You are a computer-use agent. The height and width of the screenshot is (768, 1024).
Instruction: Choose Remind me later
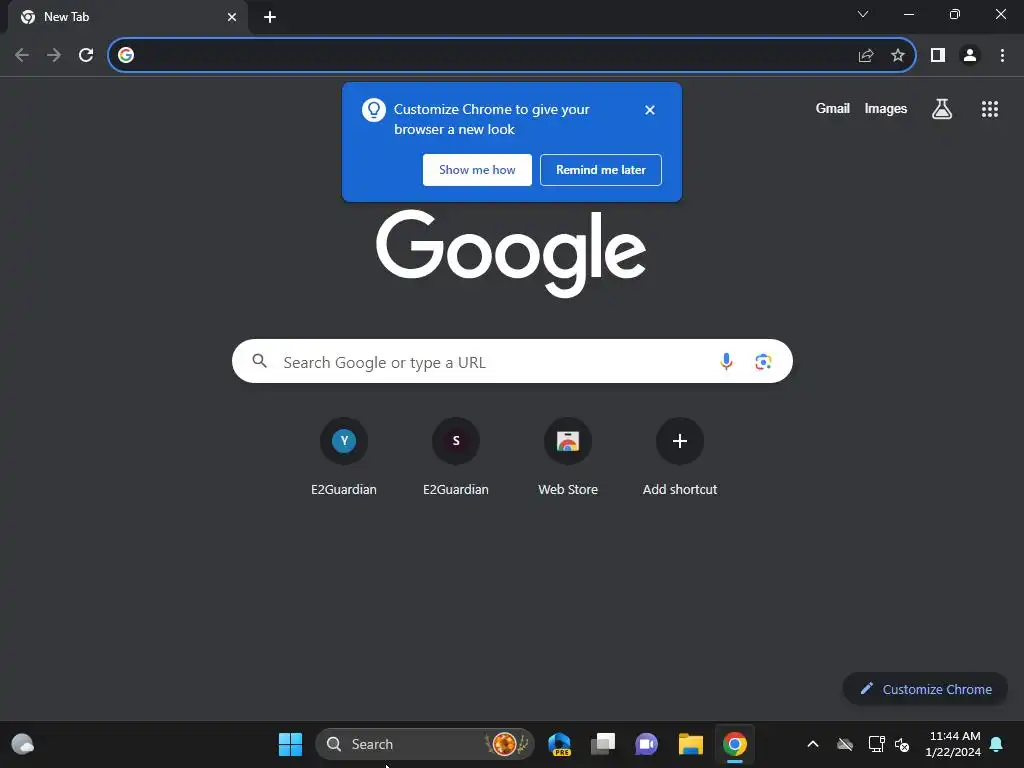point(601,170)
